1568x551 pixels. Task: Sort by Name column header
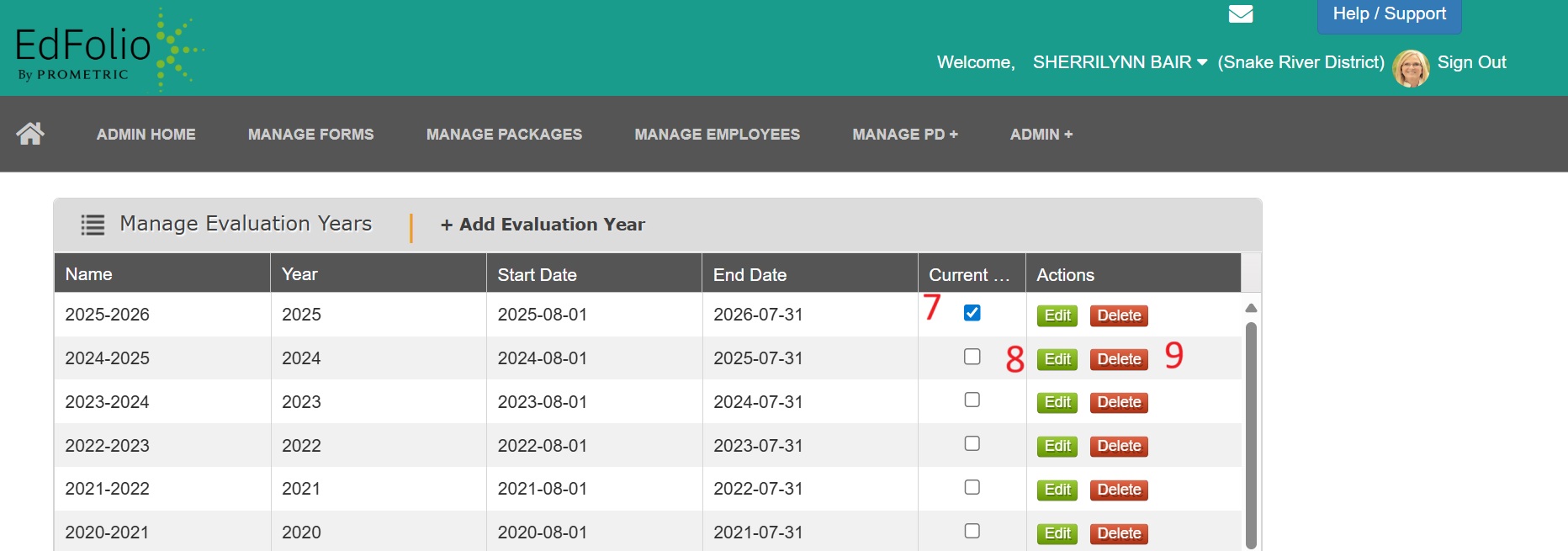tap(162, 274)
